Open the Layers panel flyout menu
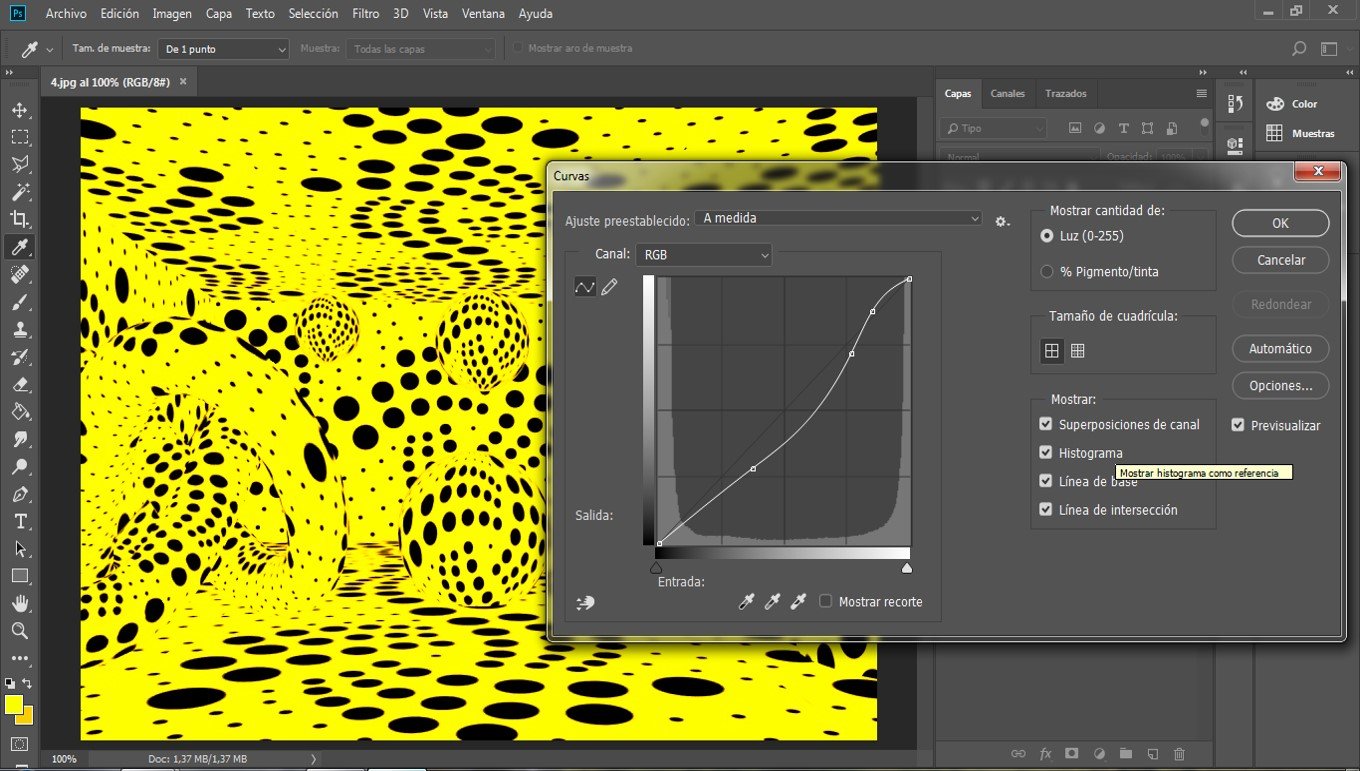 click(x=1201, y=93)
